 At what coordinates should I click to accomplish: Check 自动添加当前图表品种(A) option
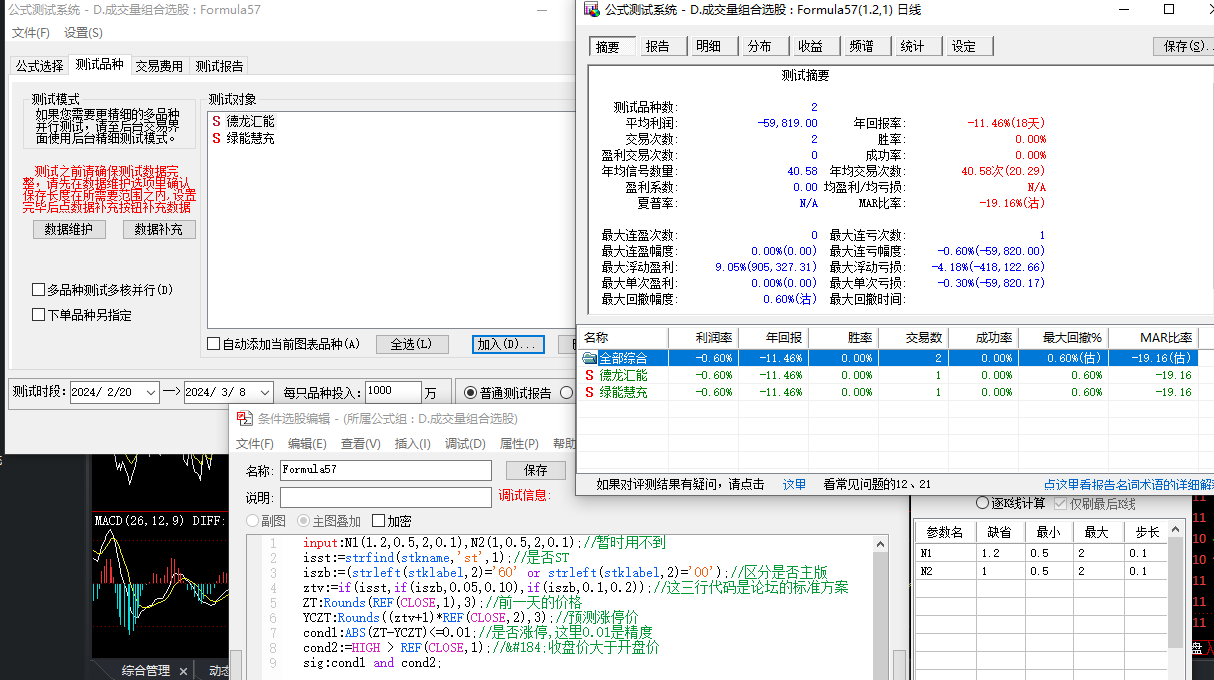pyautogui.click(x=213, y=344)
